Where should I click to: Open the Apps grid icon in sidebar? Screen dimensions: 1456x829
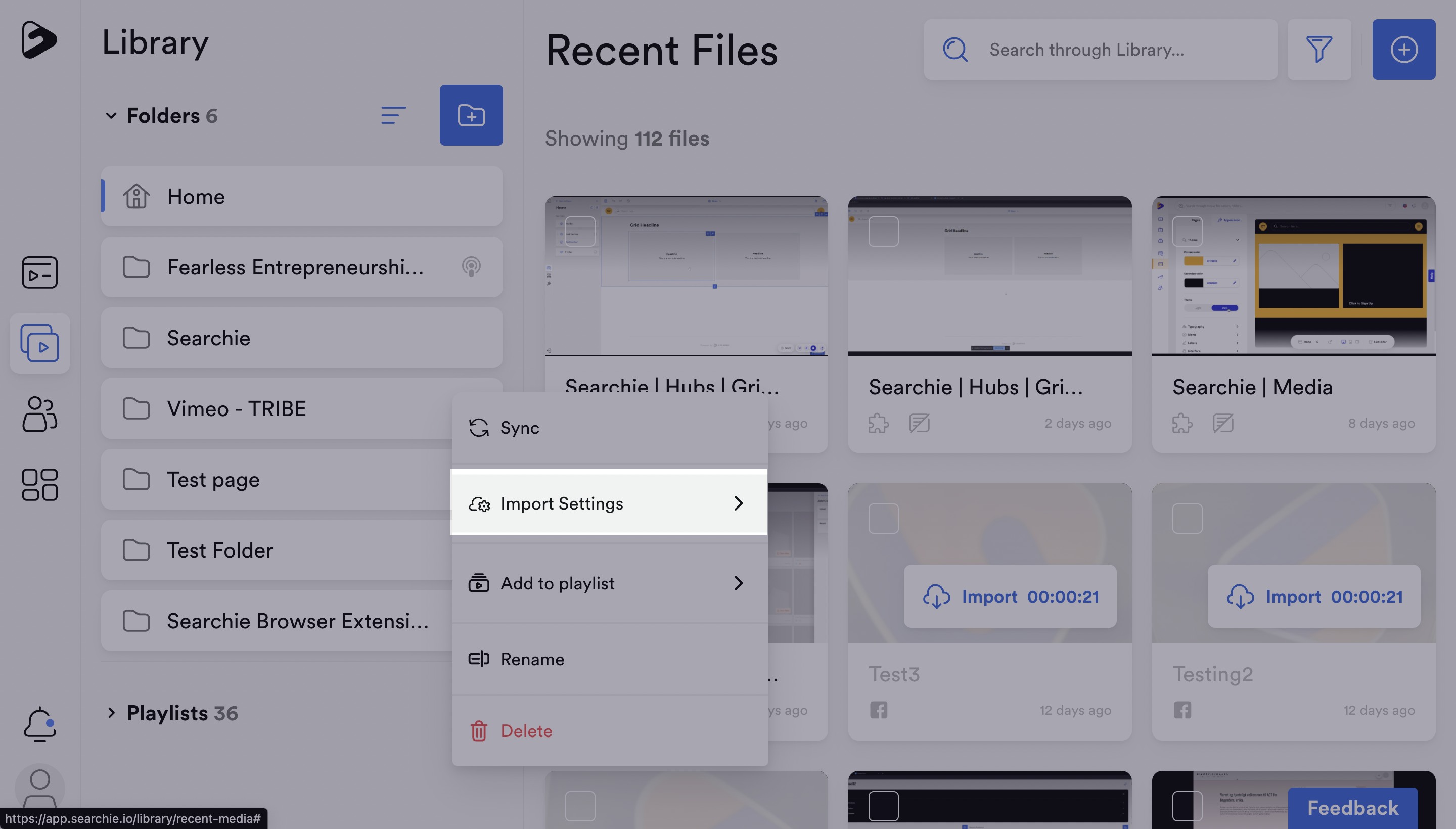(39, 485)
